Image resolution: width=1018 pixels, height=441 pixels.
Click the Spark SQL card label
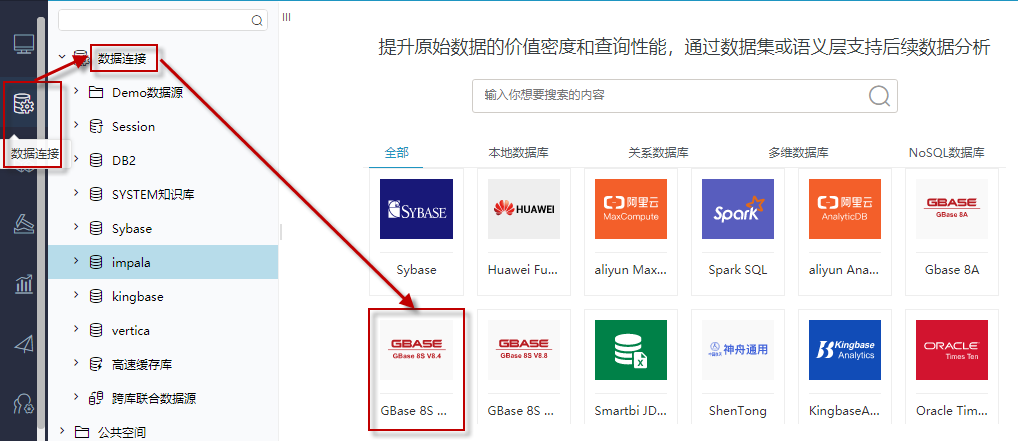738,269
